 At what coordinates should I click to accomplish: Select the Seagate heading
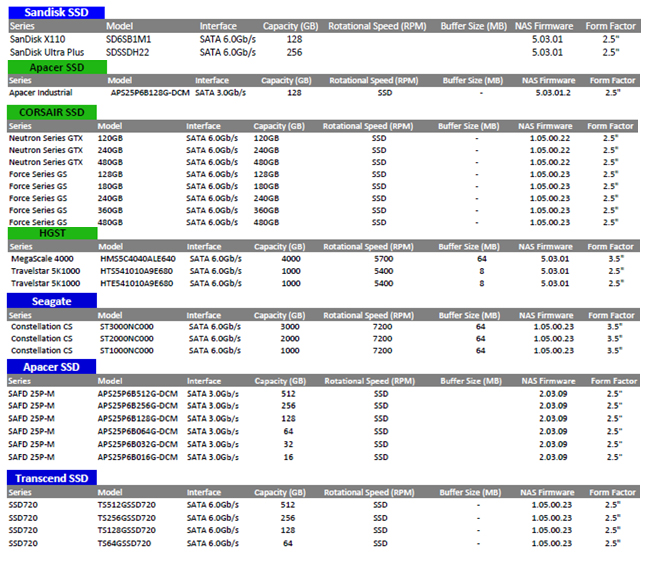(x=52, y=301)
